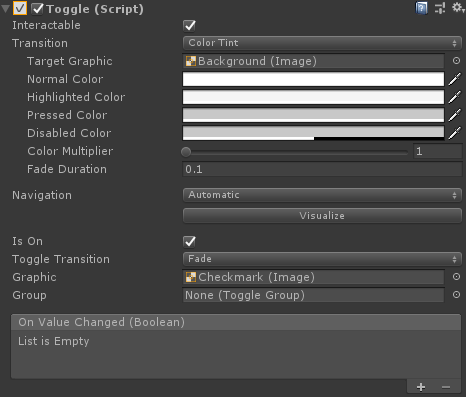
Task: Collapse the Toggle (Script) component foldout
Action: pyautogui.click(x=6, y=8)
